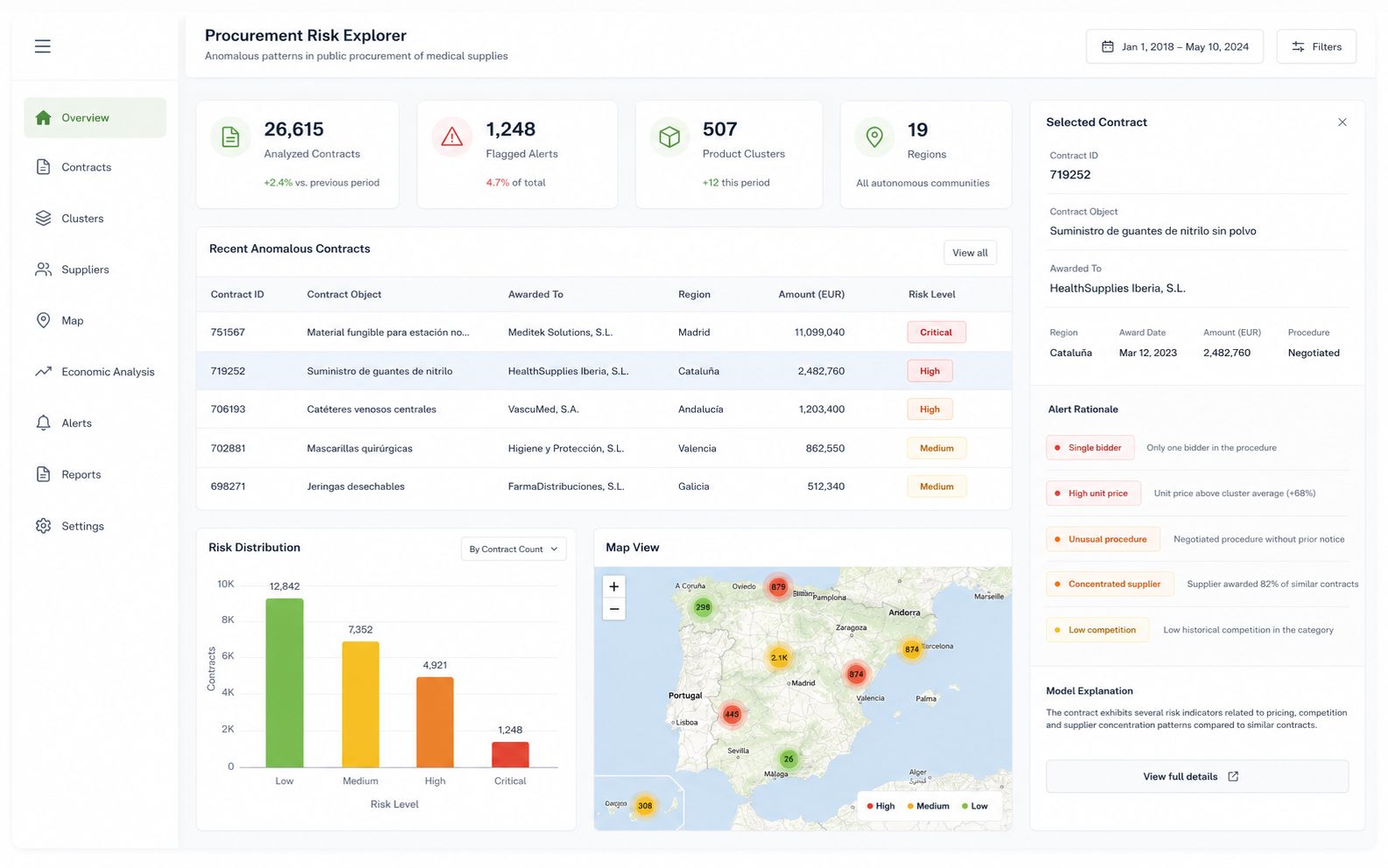The width and height of the screenshot is (1388, 868).
Task: Click the red Critical bar in chart
Action: point(510,754)
